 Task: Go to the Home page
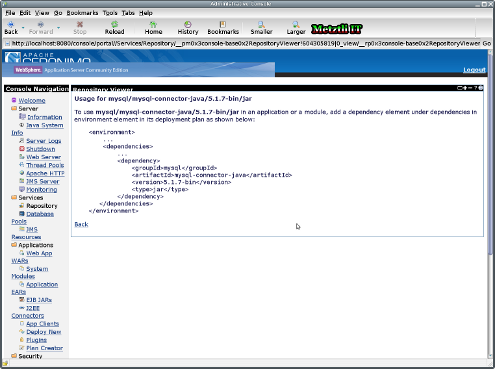pos(153,28)
